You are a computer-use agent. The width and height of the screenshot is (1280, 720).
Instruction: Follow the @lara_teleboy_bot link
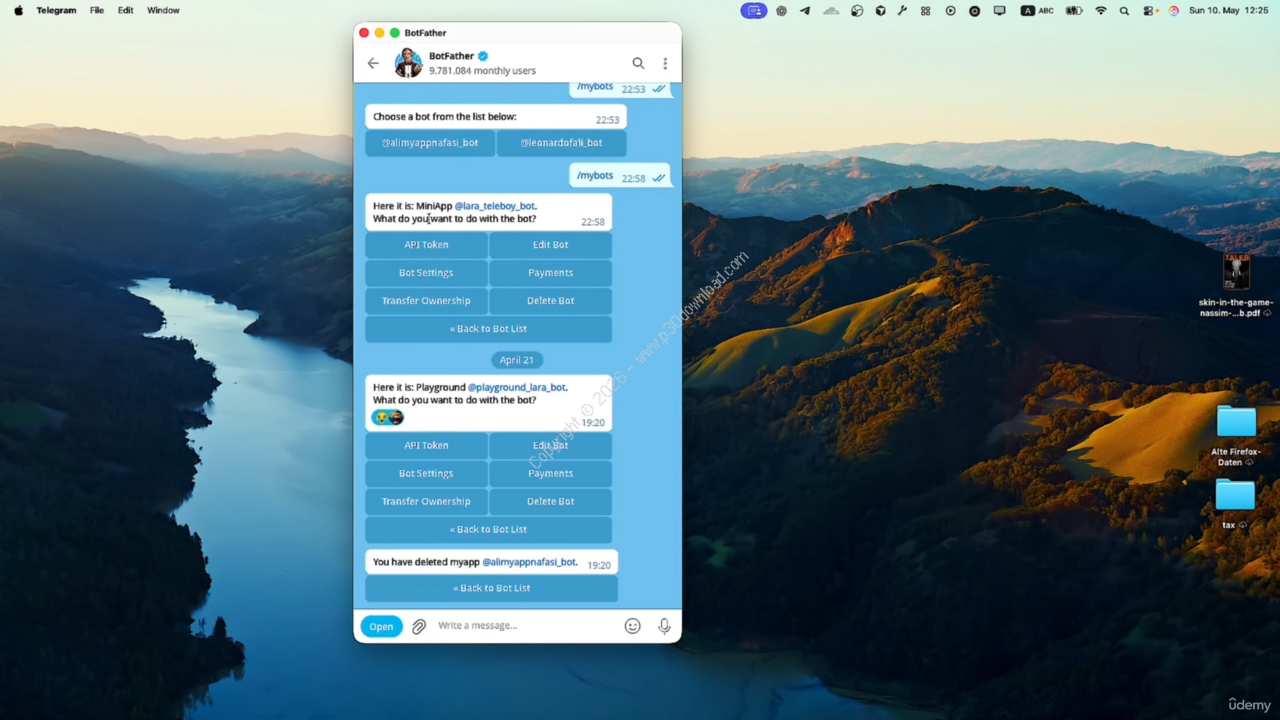495,206
